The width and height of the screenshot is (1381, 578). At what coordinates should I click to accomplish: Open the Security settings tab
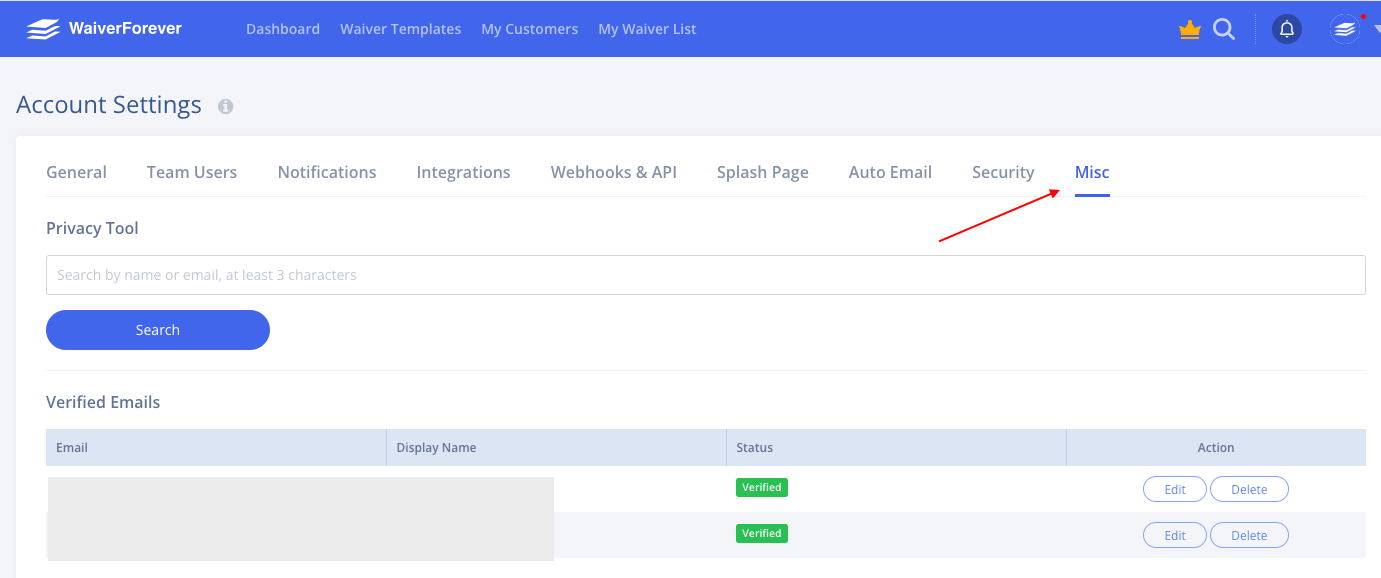1003,172
